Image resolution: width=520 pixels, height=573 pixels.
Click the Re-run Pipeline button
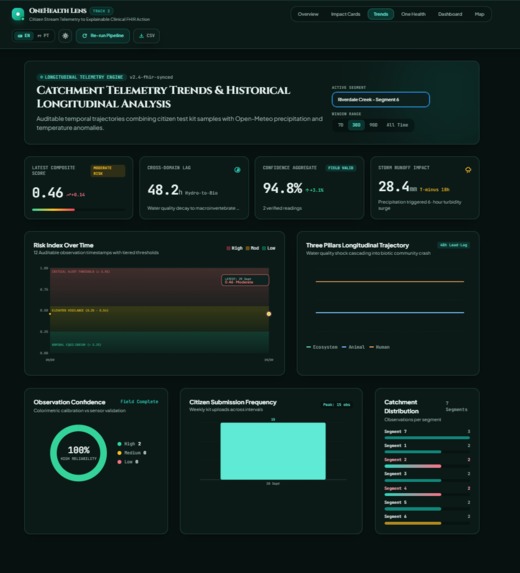pos(103,36)
